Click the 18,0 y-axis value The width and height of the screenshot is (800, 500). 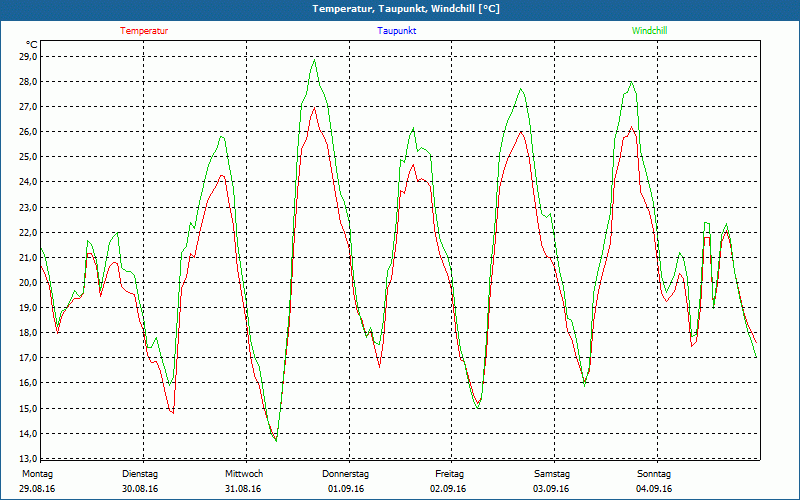click(x=28, y=333)
